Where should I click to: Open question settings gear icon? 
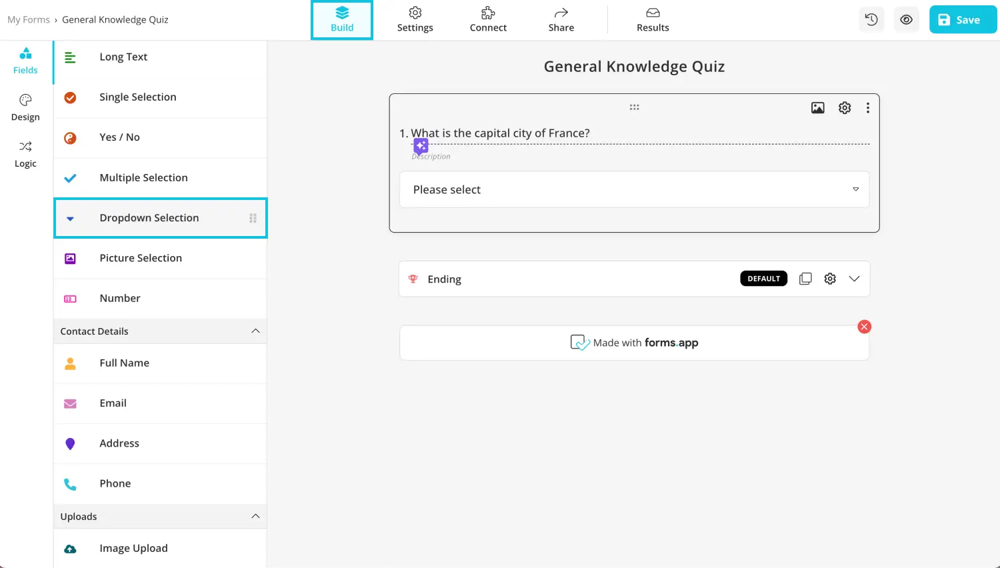[x=844, y=108]
